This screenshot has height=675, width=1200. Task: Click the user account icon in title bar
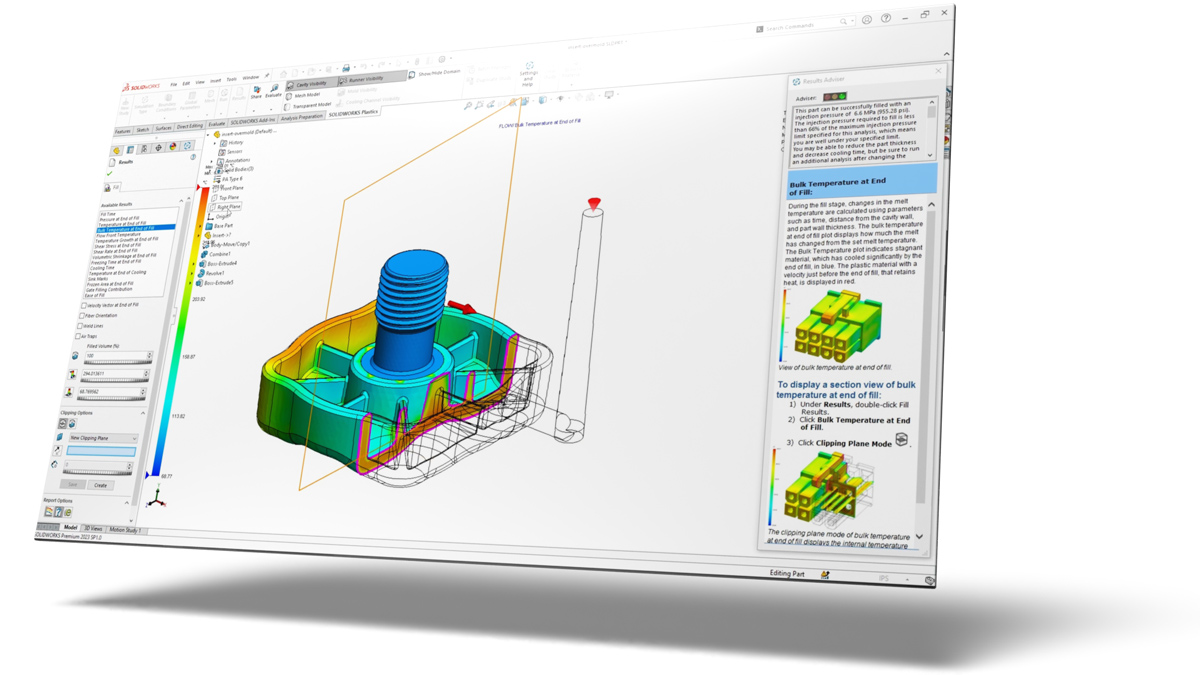point(866,19)
